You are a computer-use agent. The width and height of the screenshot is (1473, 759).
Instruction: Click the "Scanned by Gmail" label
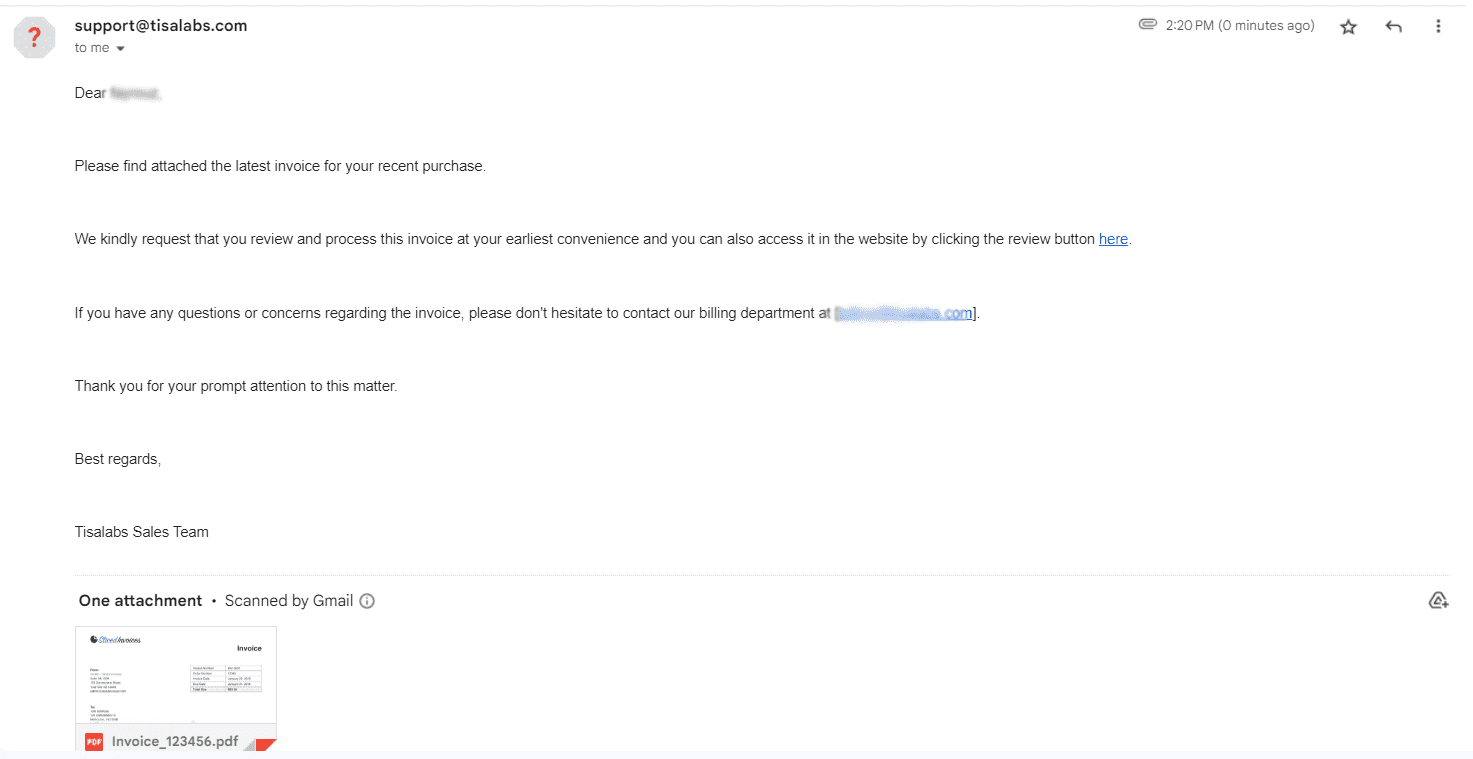[x=289, y=601]
